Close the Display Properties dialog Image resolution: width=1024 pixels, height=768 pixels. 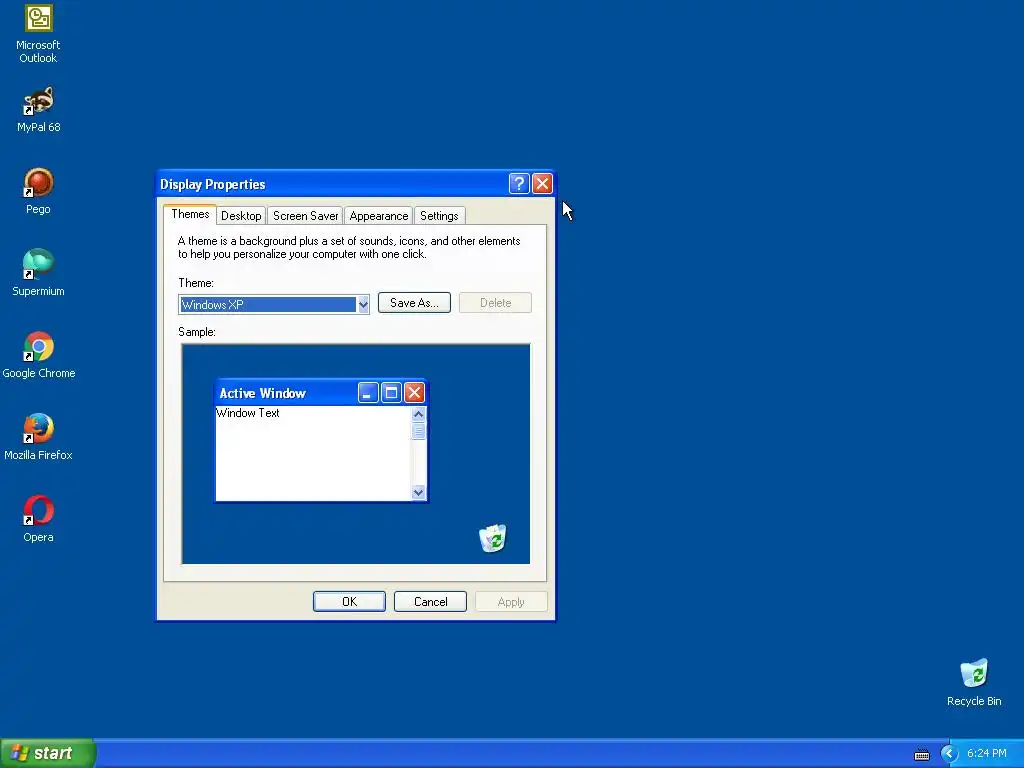[x=542, y=184]
